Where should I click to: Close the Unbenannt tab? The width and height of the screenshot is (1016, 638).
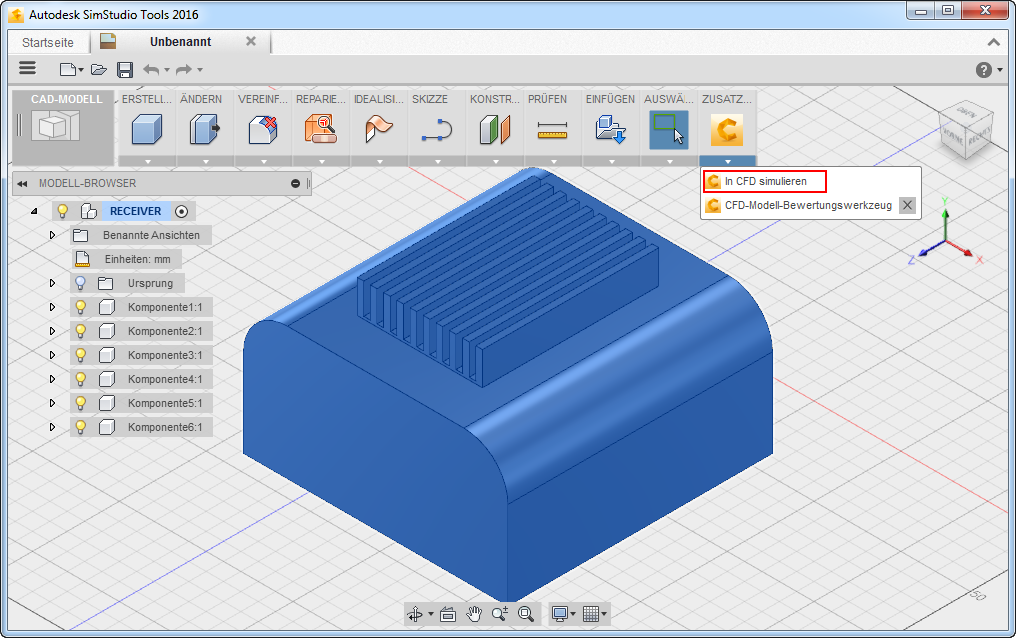coord(251,41)
